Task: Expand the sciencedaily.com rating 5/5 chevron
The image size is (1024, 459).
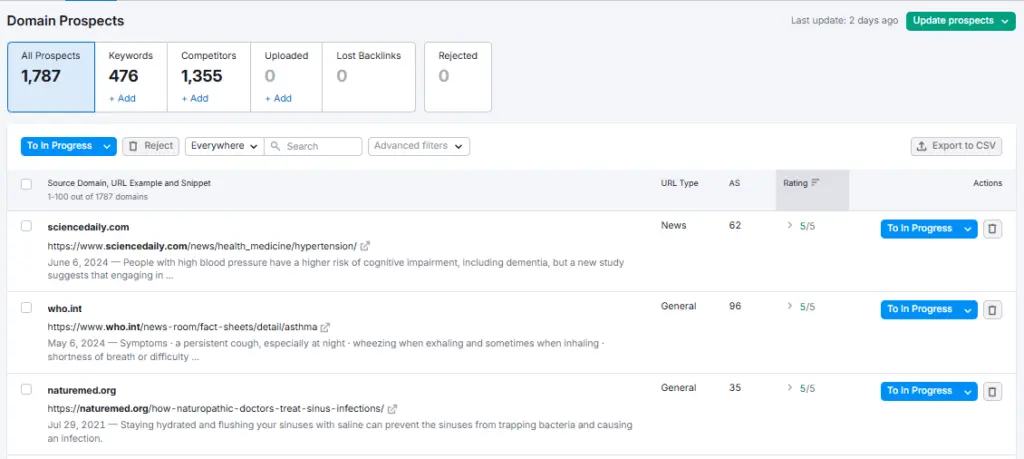Action: coord(789,226)
